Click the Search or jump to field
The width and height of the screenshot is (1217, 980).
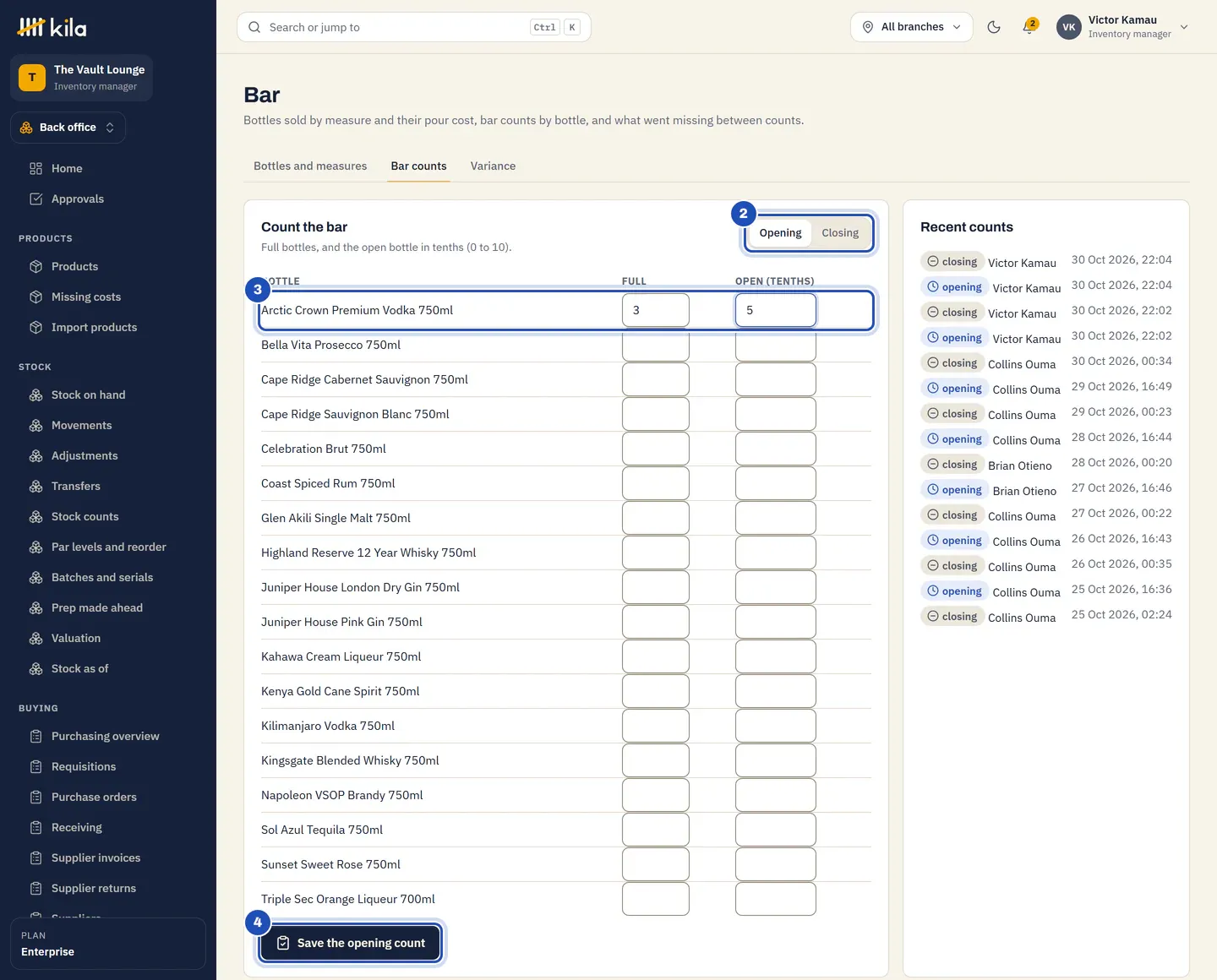[x=414, y=27]
